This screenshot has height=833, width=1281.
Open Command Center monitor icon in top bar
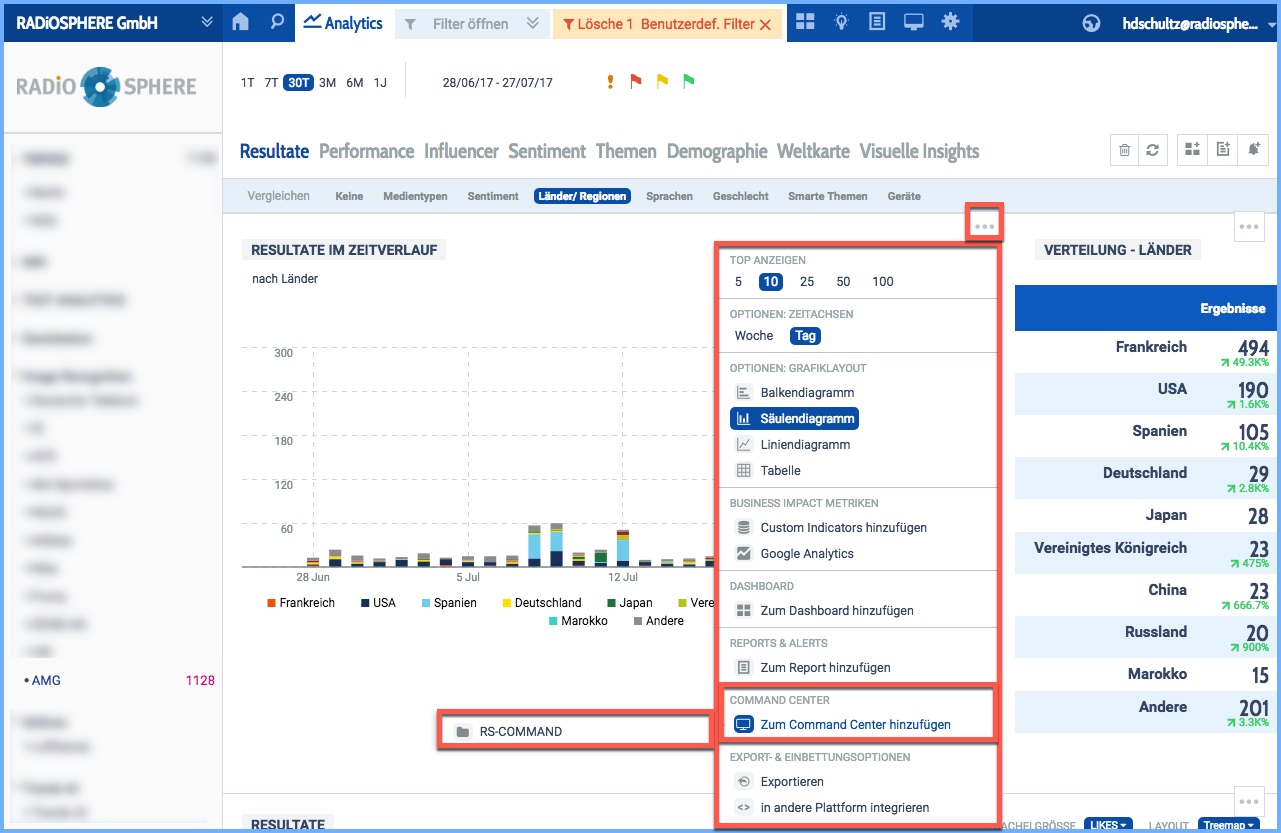pos(913,21)
